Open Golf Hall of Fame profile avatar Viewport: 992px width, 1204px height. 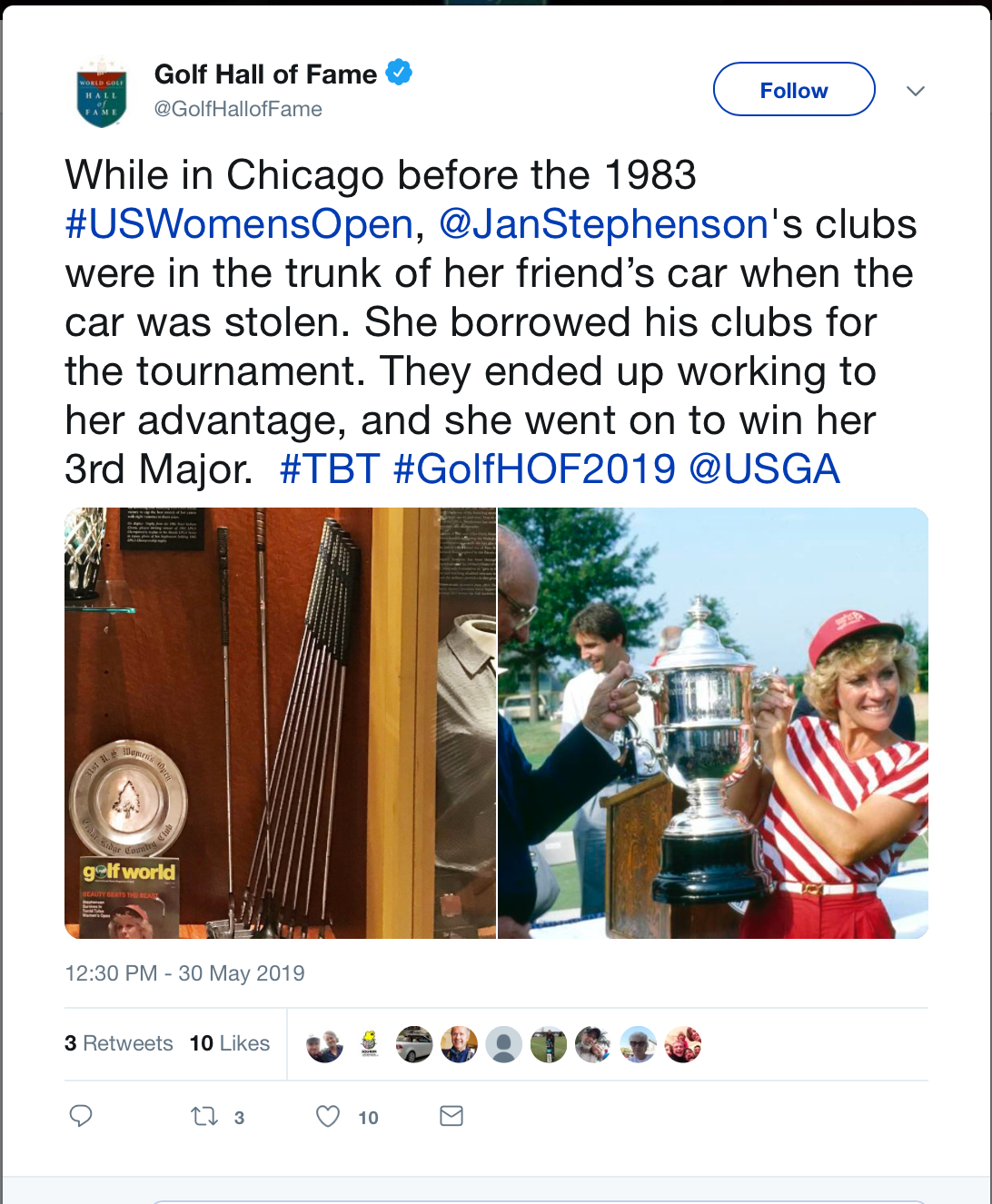tap(101, 92)
